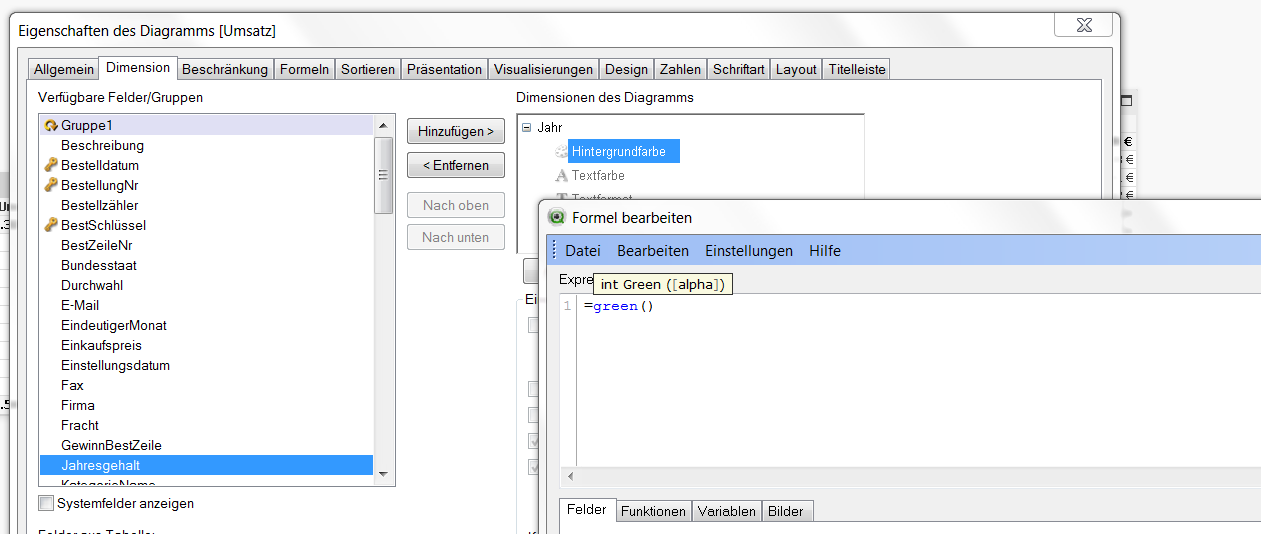Screen dimensions: 1261x534
Task: Switch to the Funktionen tab
Action: coord(654,511)
